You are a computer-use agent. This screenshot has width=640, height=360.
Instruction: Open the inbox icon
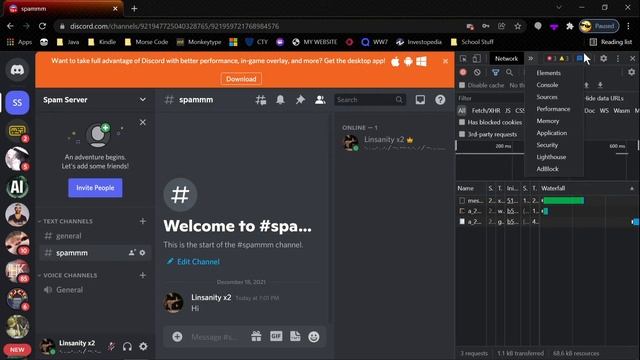point(420,100)
